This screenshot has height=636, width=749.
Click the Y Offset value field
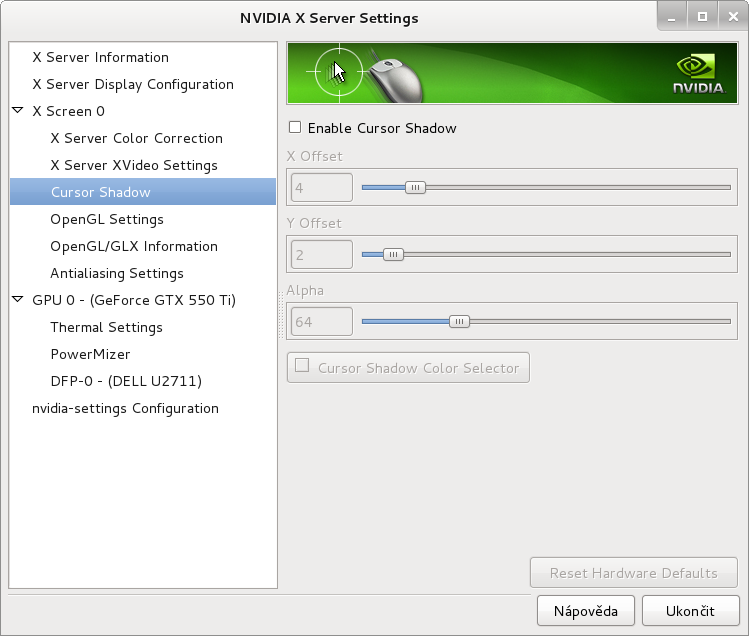321,254
